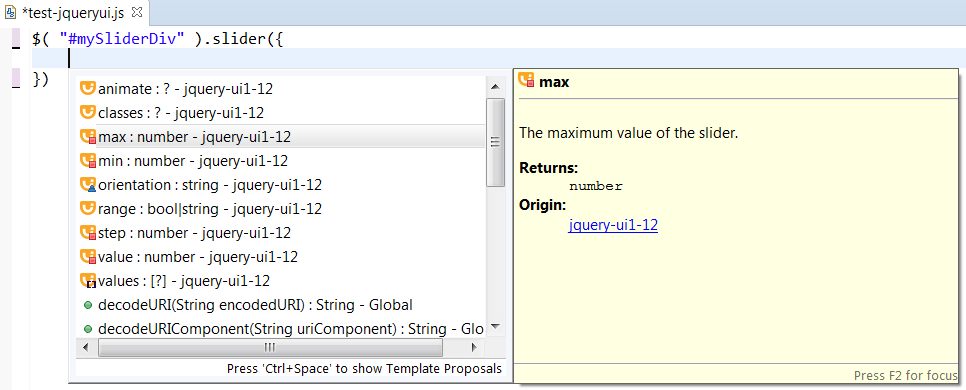Choose 'animate : ?' completion proposal

point(282,89)
